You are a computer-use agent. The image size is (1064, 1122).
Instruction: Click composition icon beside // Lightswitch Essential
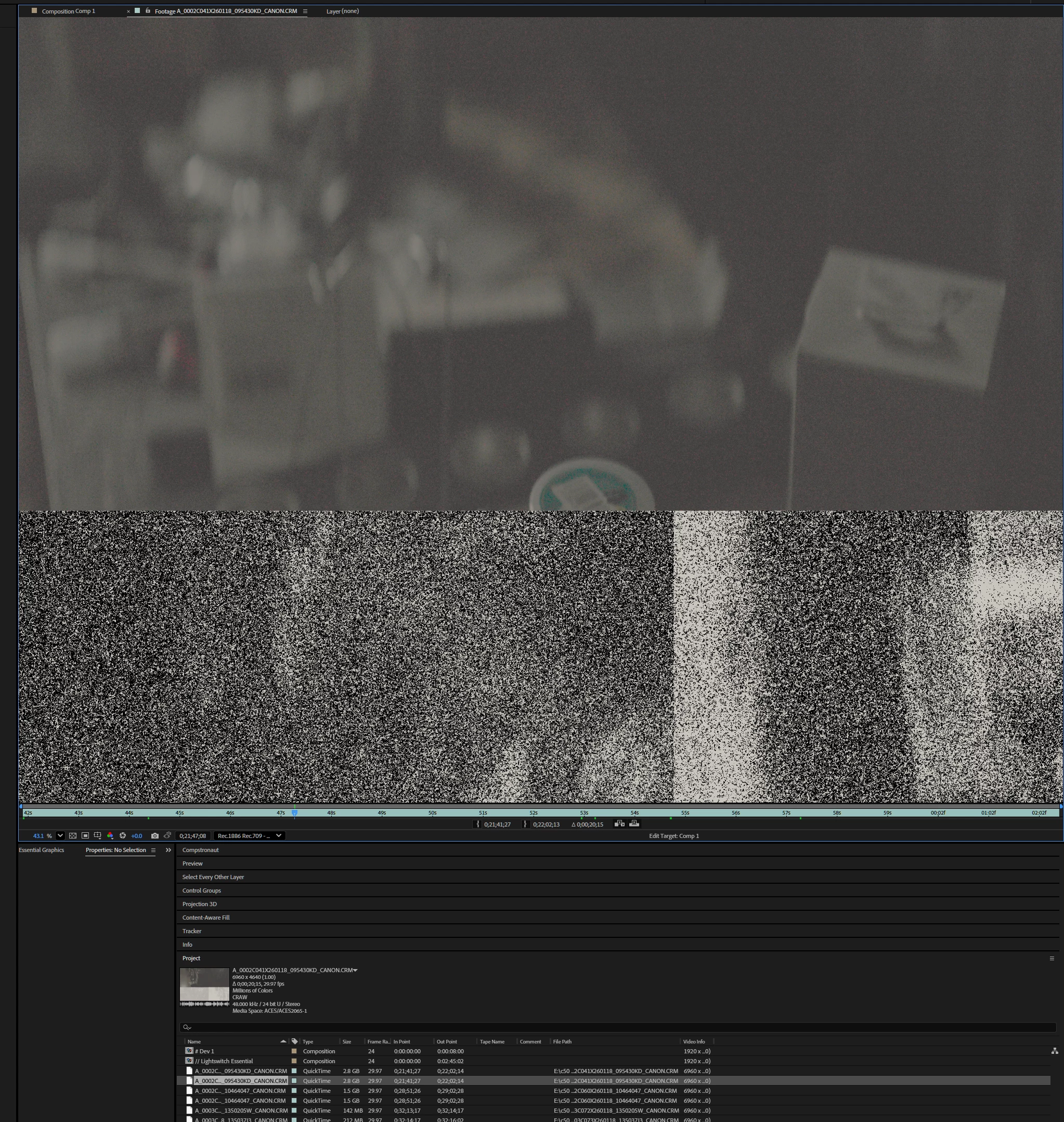tap(189, 1060)
